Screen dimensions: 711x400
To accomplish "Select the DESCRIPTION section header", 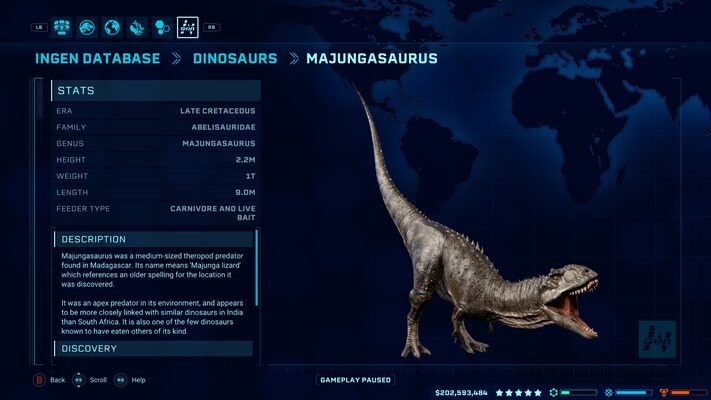I will (153, 239).
